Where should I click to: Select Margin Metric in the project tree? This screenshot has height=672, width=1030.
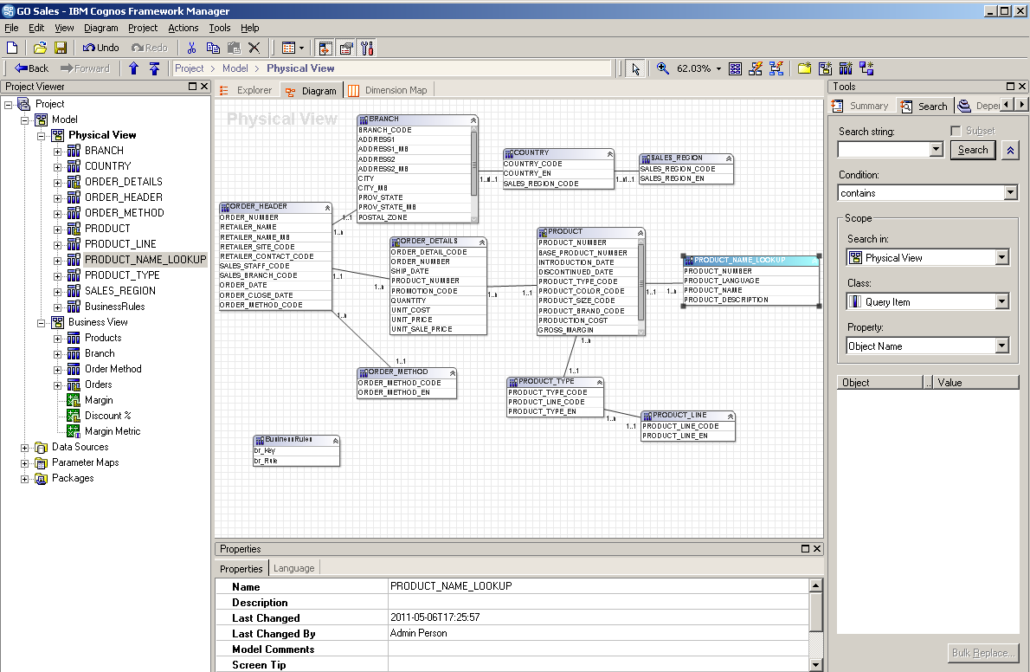(x=112, y=431)
